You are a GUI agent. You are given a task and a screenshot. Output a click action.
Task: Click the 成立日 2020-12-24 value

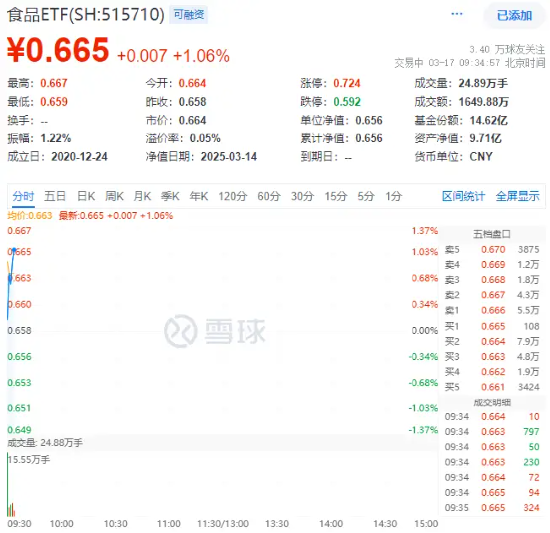coord(79,156)
